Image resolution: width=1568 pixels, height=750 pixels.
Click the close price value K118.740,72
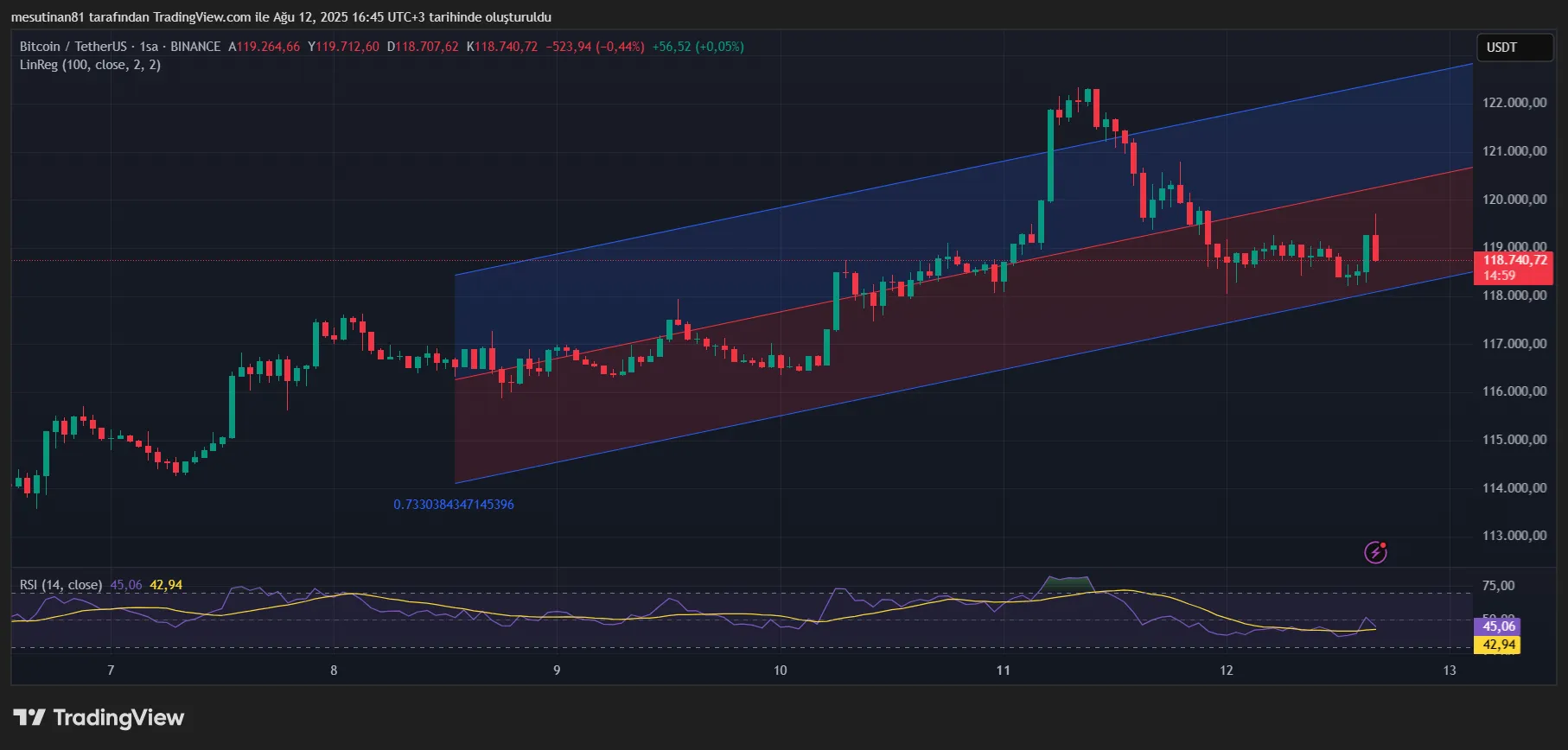[x=502, y=47]
